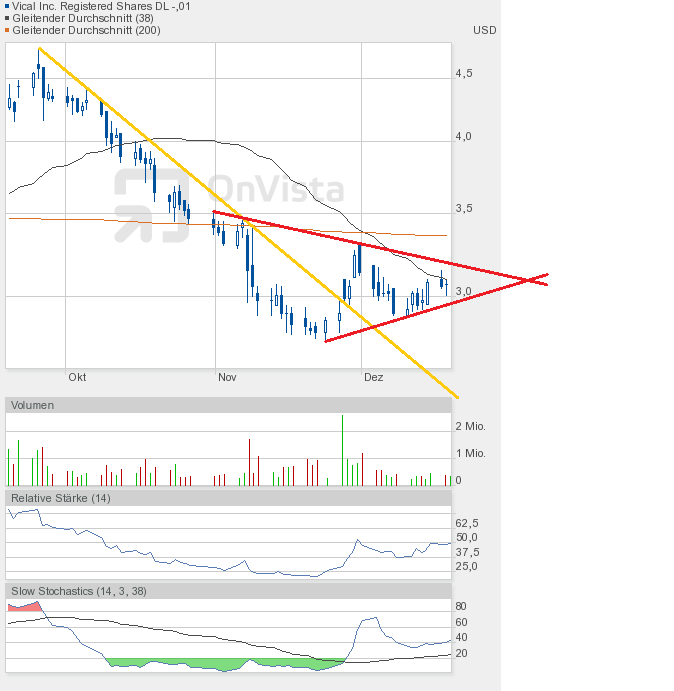
Task: Select the 'Vical Inc. Registered Shares DL -,01' legend text
Action: pos(101,6)
